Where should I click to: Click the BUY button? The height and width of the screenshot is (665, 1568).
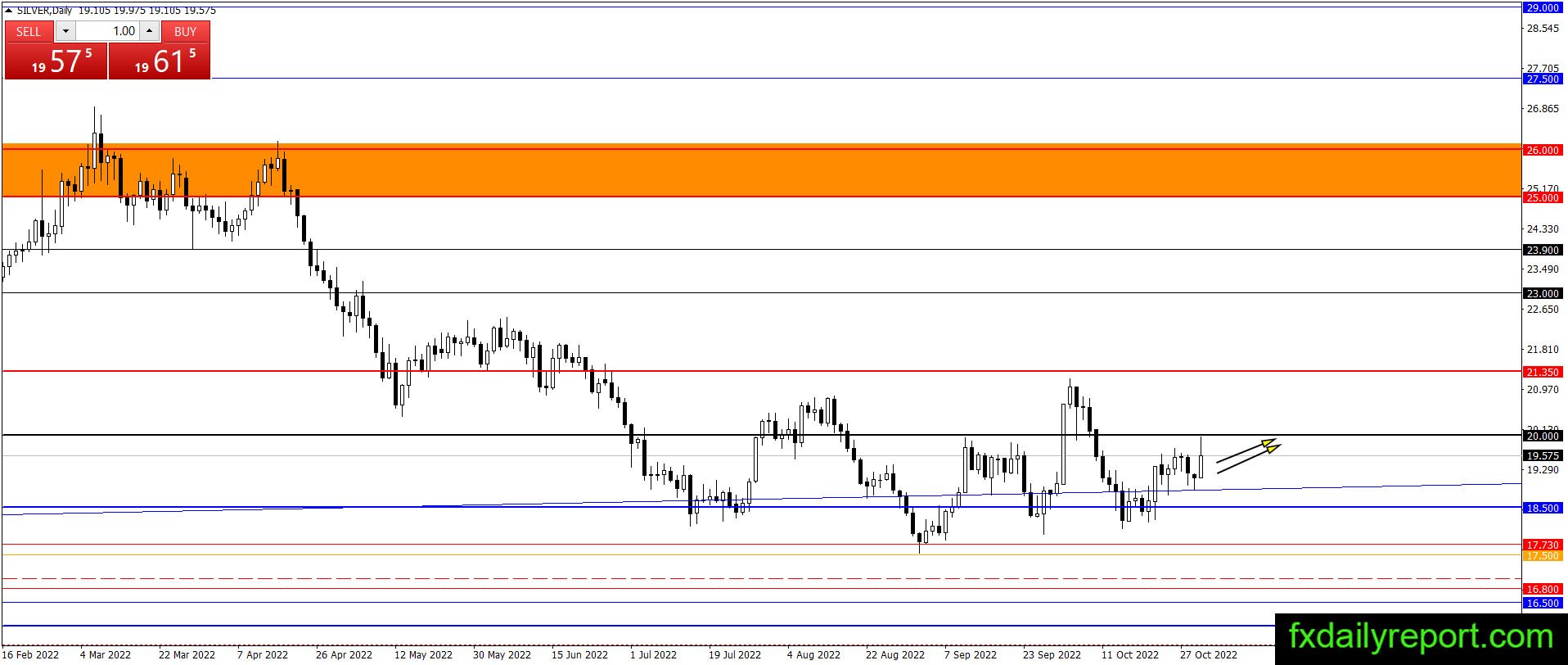pyautogui.click(x=186, y=31)
